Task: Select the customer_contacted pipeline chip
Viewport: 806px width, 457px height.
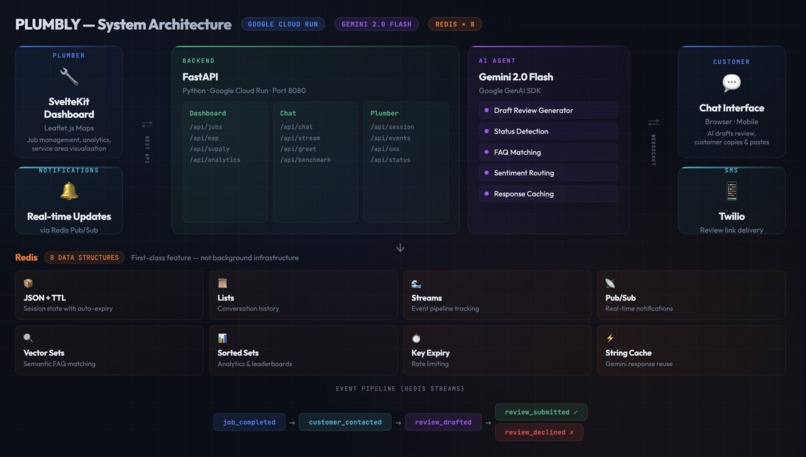Action: coord(345,422)
